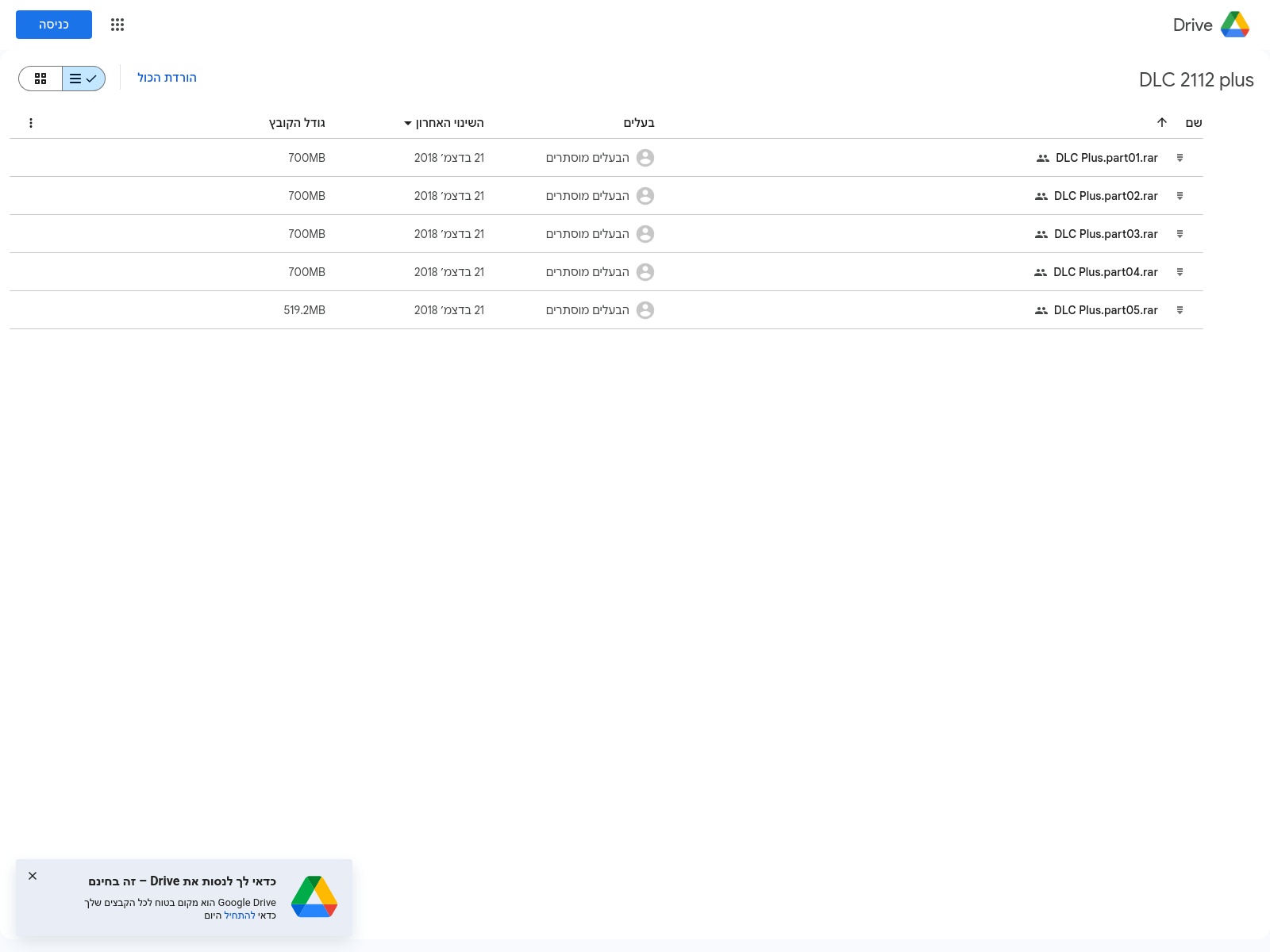The image size is (1270, 952).
Task: Sort by the שם name column header
Action: (x=1194, y=122)
